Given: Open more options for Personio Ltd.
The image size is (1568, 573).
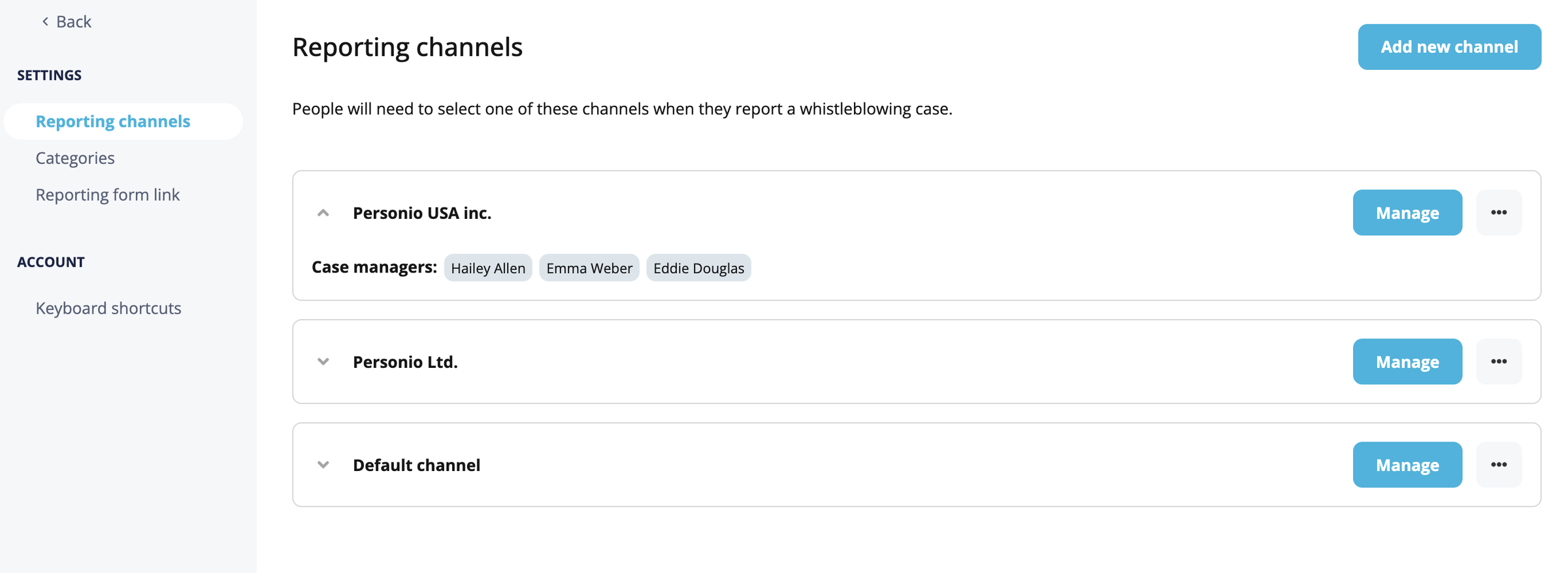Looking at the screenshot, I should 1499,361.
